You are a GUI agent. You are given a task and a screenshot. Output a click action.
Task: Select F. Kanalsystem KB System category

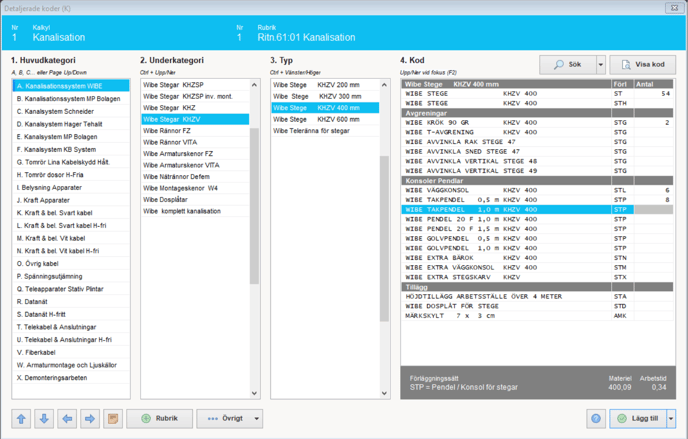(71, 150)
